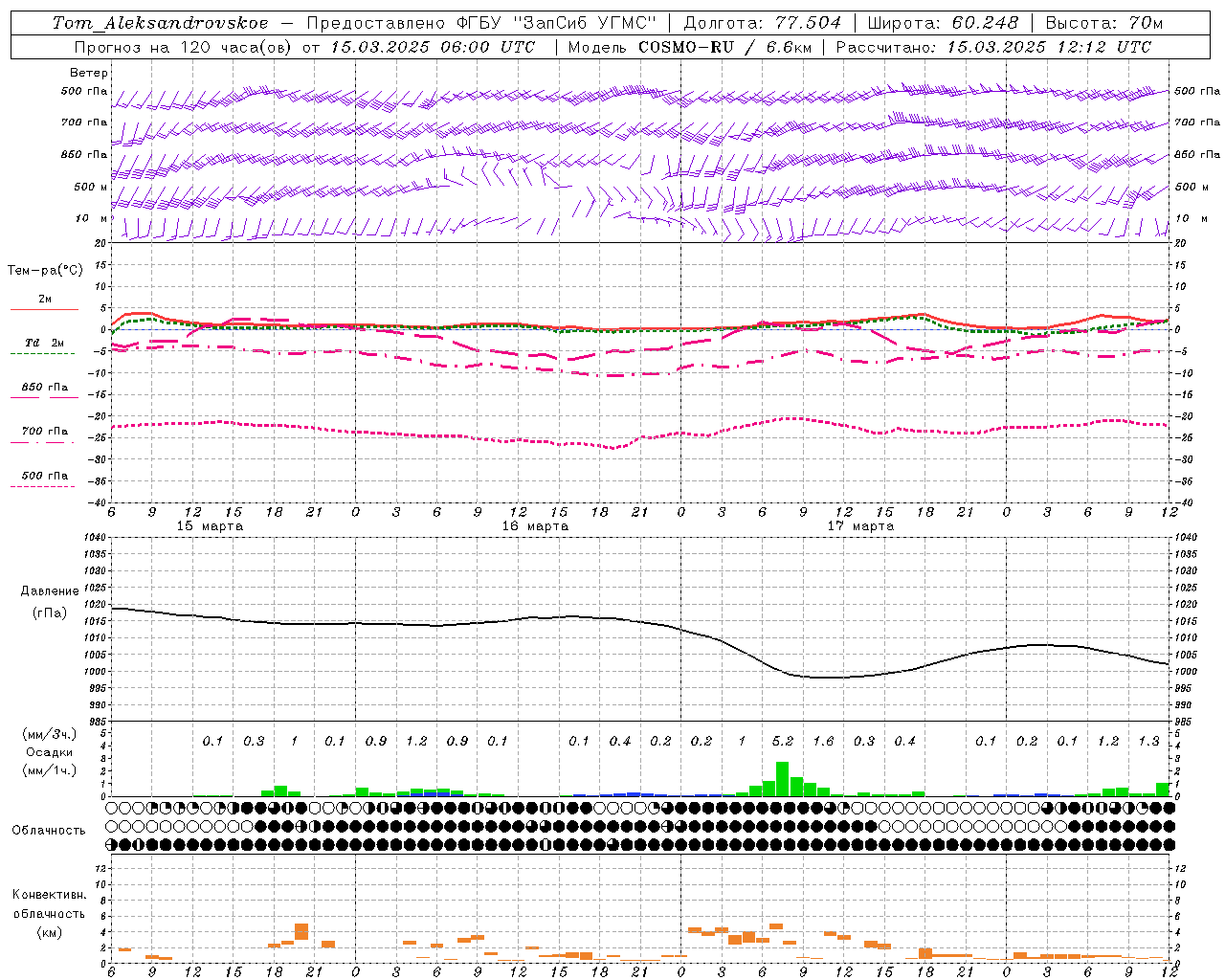Click the 'Тем-ра(°C)' temperature label
The height and width of the screenshot is (980, 1225).
pyautogui.click(x=45, y=271)
